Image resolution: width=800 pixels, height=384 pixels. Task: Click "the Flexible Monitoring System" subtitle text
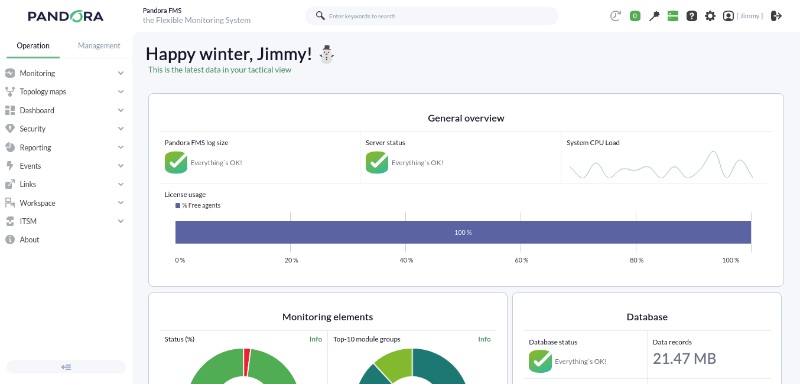click(196, 20)
